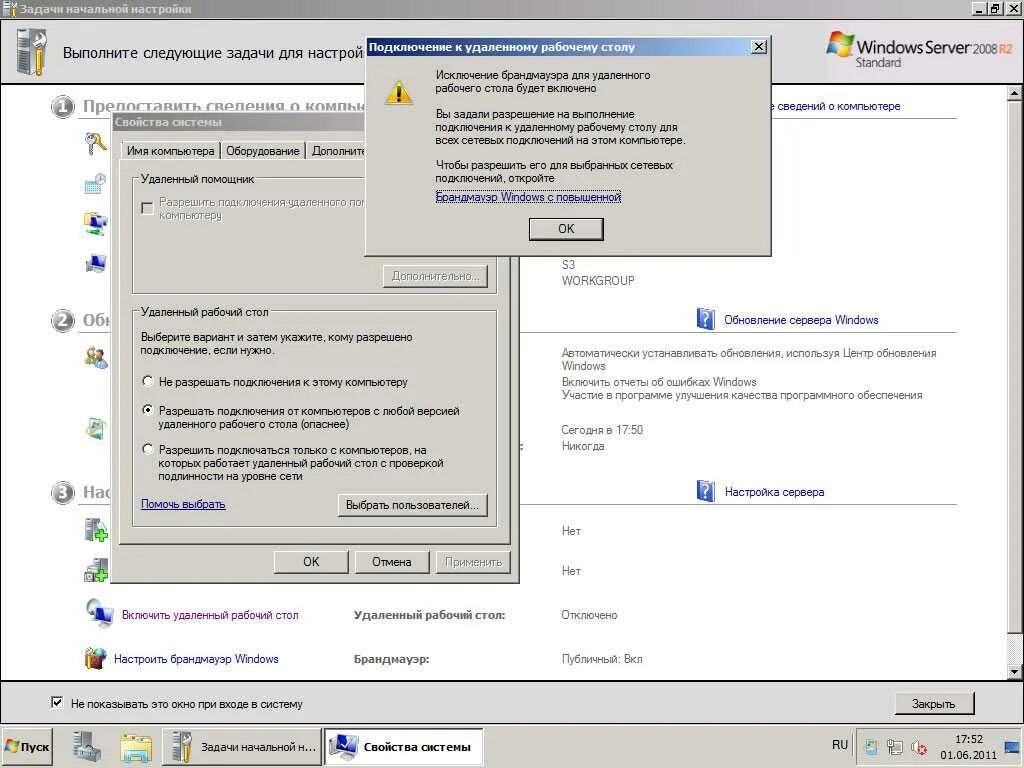Click help book icon next to Настройка сервера
Viewport: 1024px width, 768px height.
coord(705,491)
